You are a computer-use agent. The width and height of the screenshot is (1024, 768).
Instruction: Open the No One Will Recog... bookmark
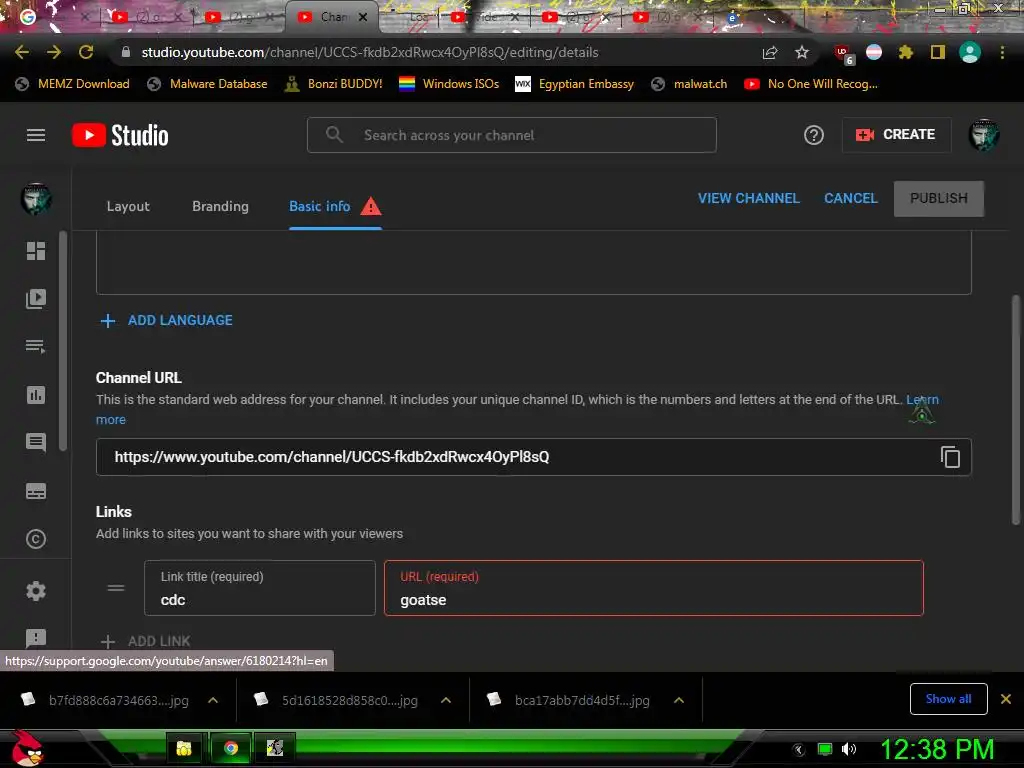coord(810,84)
